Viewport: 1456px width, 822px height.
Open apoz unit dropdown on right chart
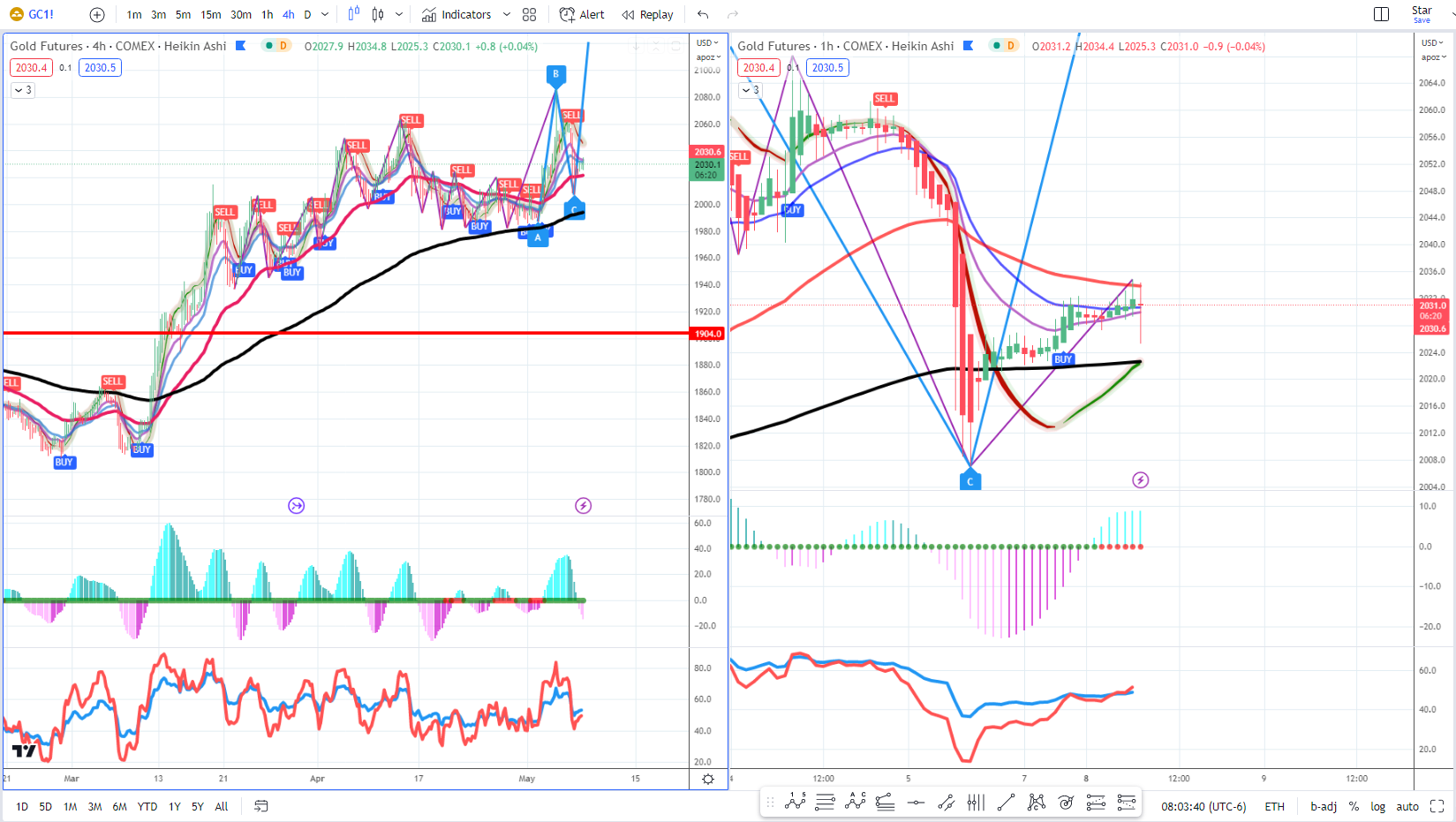[x=1433, y=57]
